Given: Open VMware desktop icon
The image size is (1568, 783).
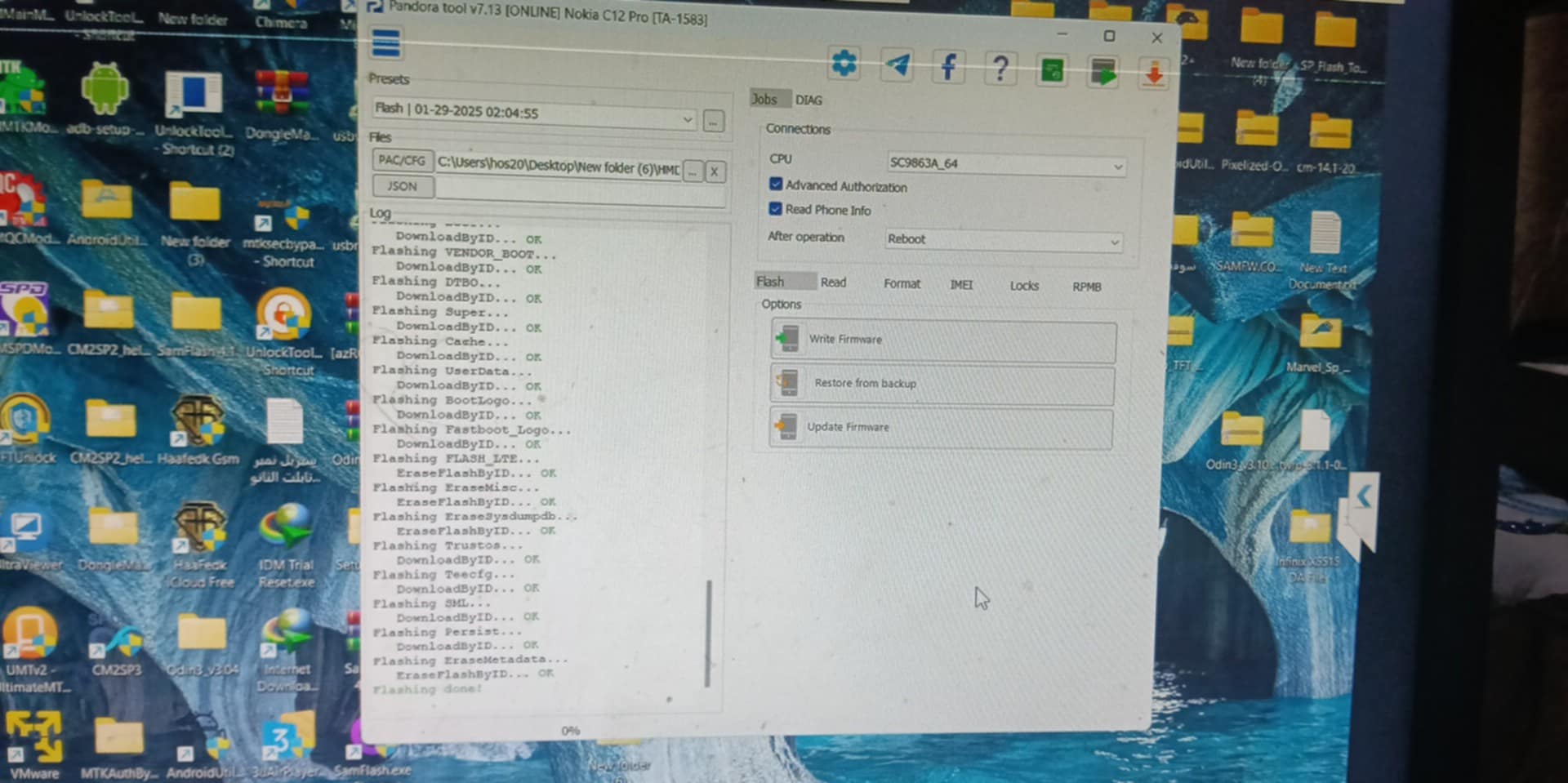Looking at the screenshot, I should pyautogui.click(x=33, y=745).
